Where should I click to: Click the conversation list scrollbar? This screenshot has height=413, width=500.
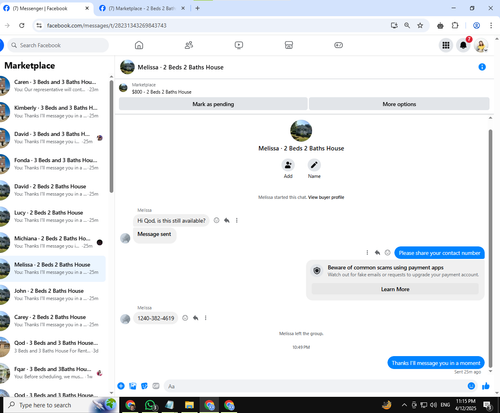tap(111, 136)
